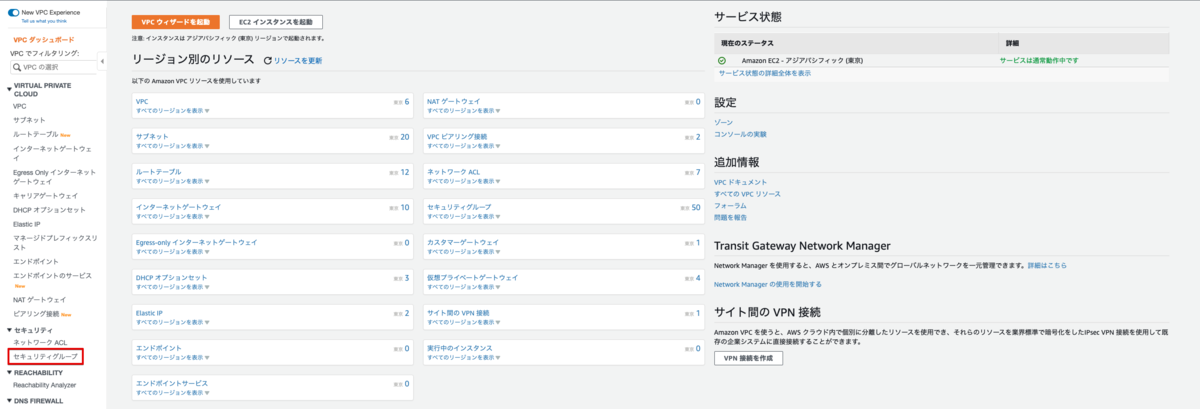Open ネットワーク ACL in the sidebar
The image size is (1200, 409).
click(x=40, y=342)
